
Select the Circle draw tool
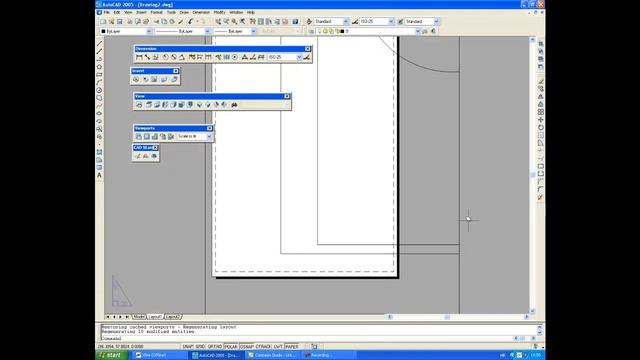tap(99, 90)
